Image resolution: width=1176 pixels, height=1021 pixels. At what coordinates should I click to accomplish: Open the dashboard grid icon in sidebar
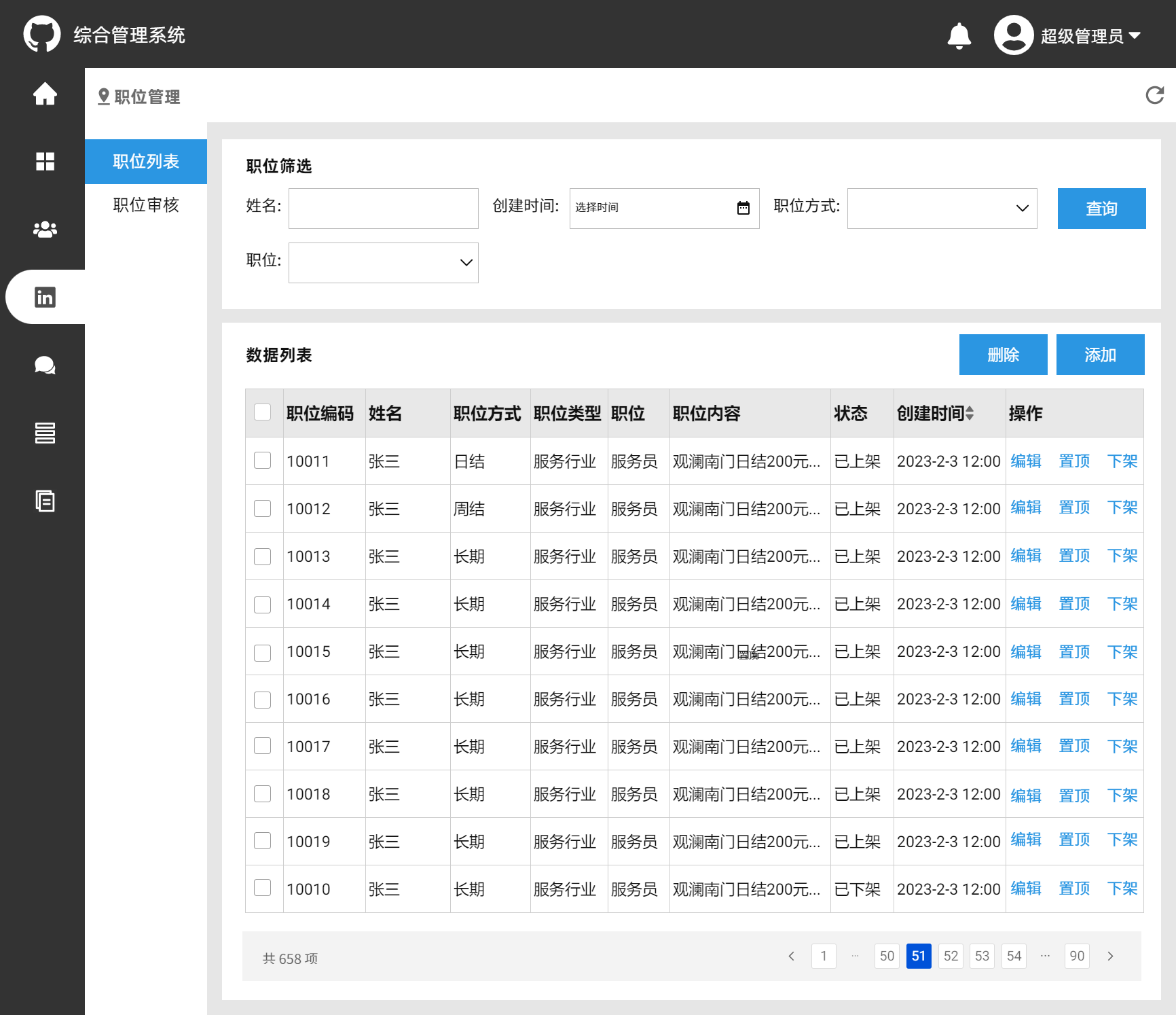pyautogui.click(x=45, y=161)
